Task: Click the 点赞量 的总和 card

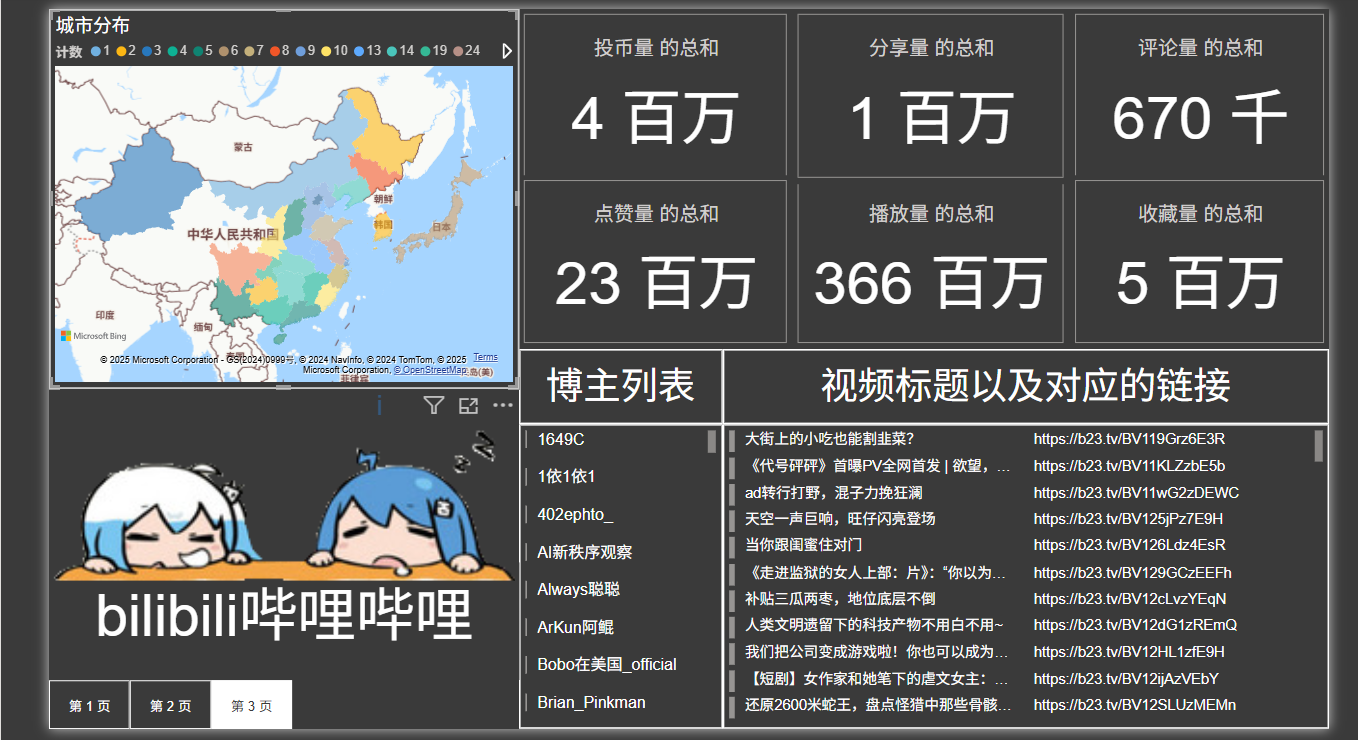Action: click(x=656, y=262)
